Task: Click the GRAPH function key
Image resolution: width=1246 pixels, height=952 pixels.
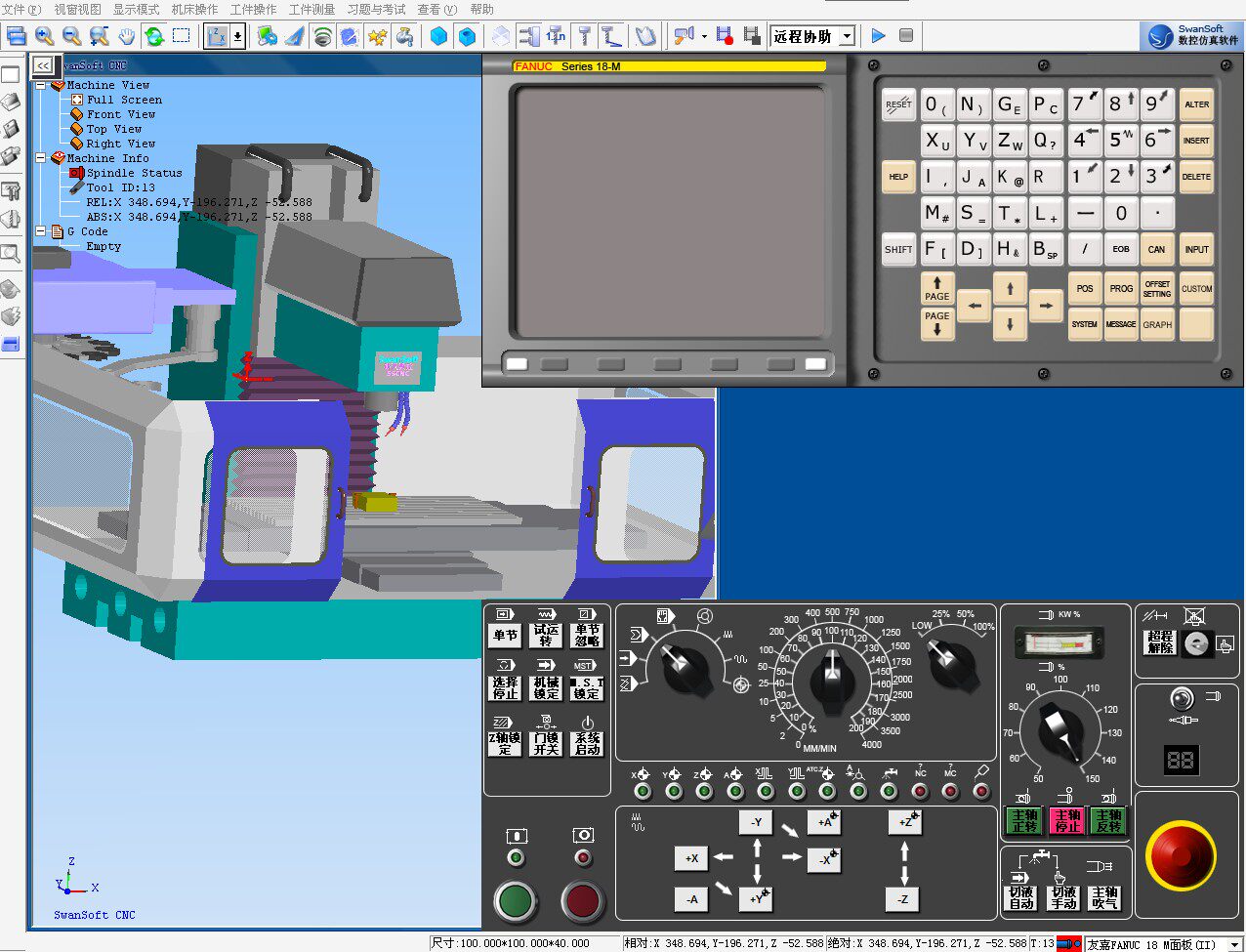Action: [x=1157, y=324]
